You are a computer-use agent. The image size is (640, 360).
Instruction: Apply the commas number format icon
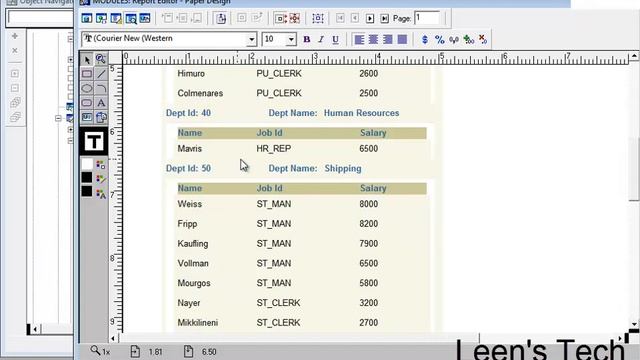(454, 40)
